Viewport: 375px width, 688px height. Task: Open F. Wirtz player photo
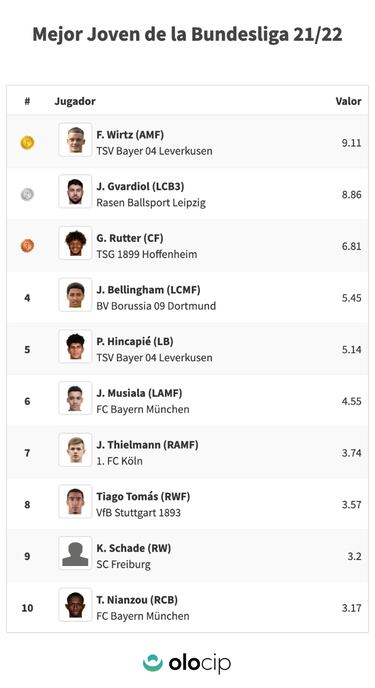coord(75,140)
